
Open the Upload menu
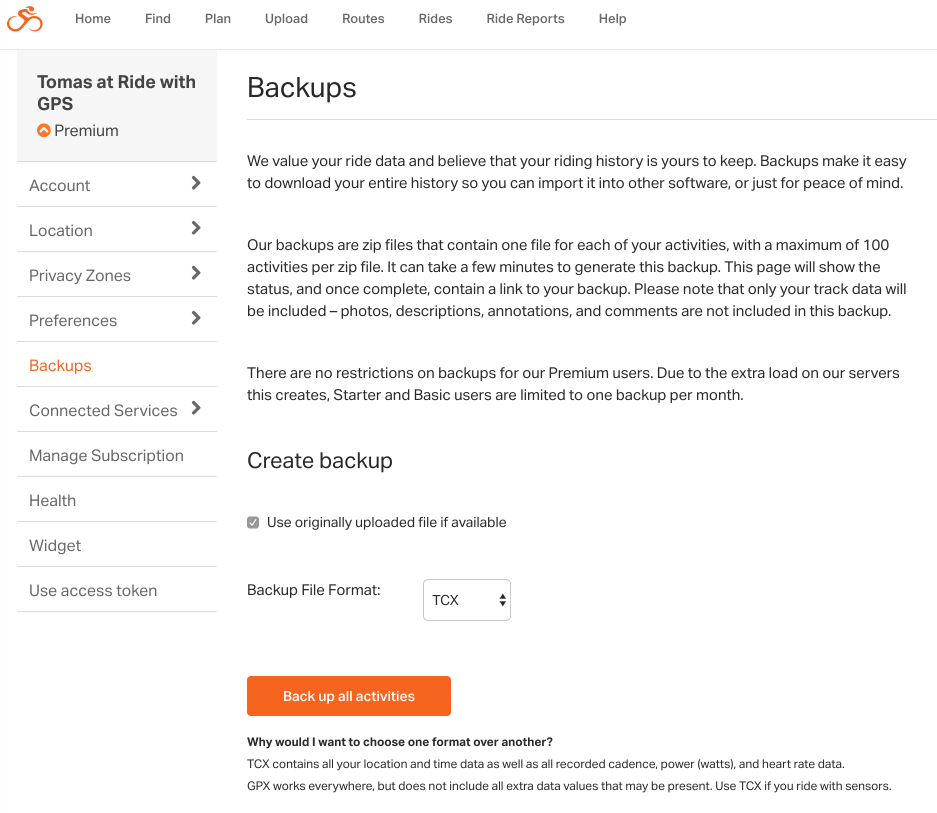point(286,19)
